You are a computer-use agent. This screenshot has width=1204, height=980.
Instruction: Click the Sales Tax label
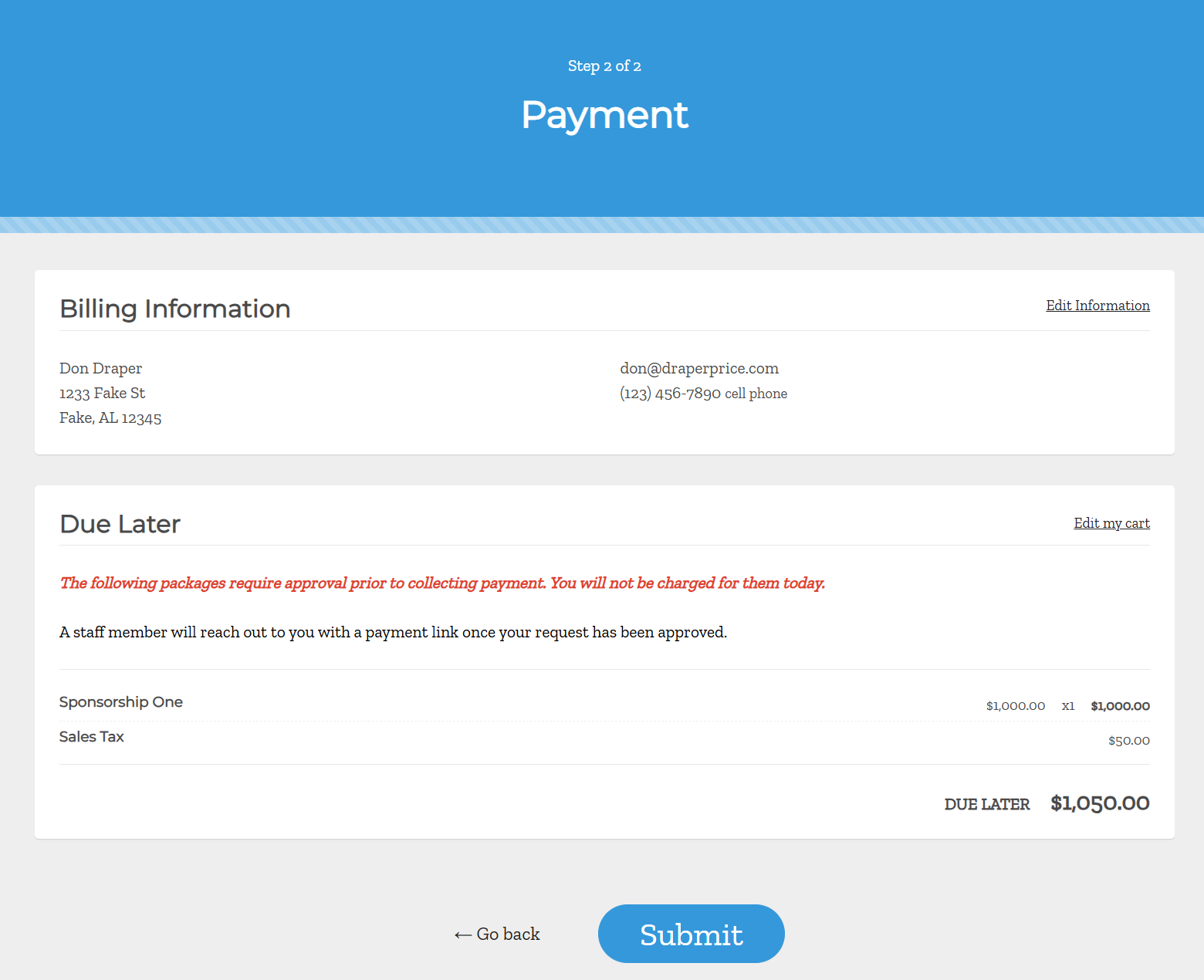pyautogui.click(x=92, y=737)
